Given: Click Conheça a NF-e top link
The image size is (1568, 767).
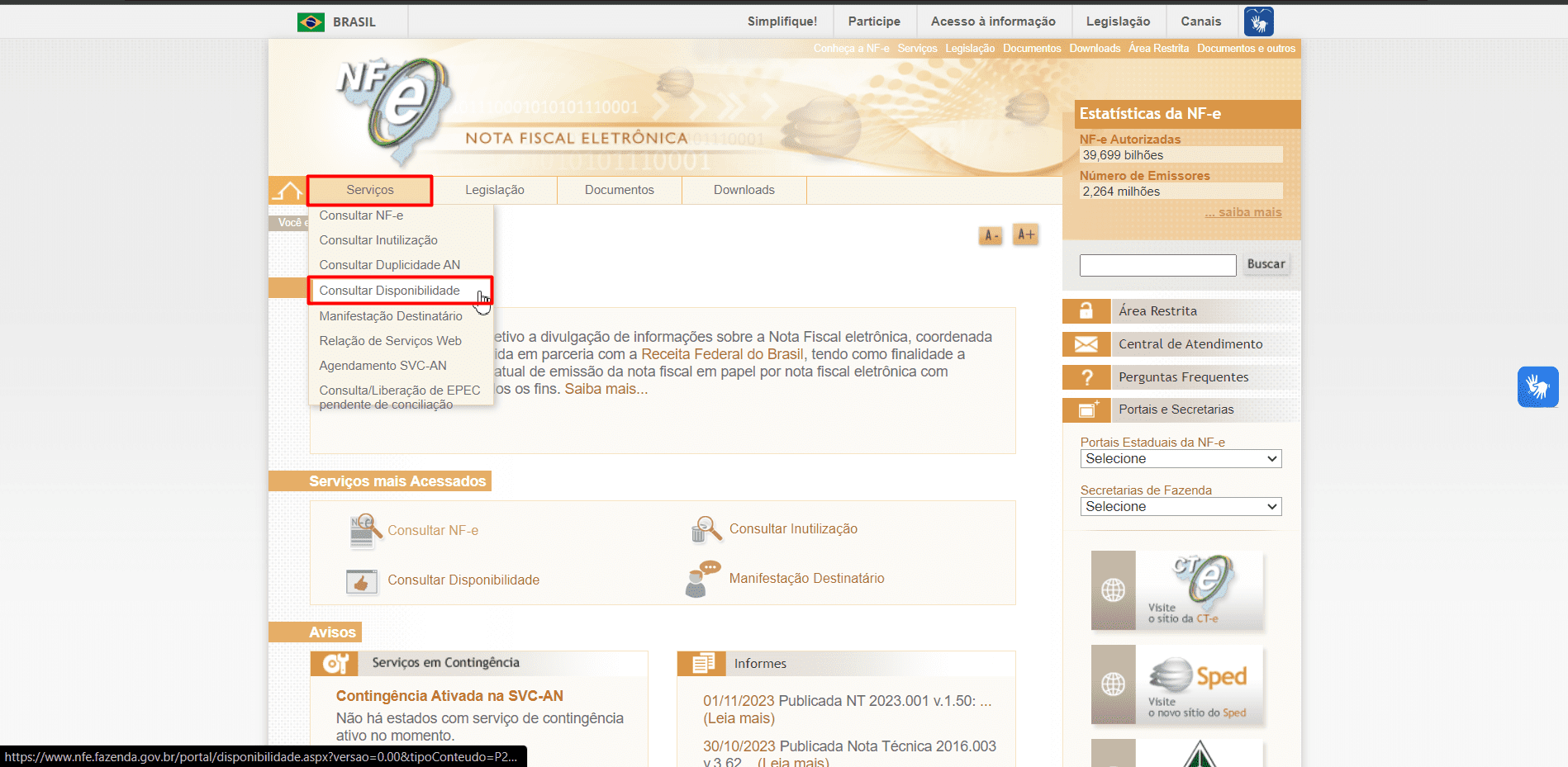Looking at the screenshot, I should 851,49.
